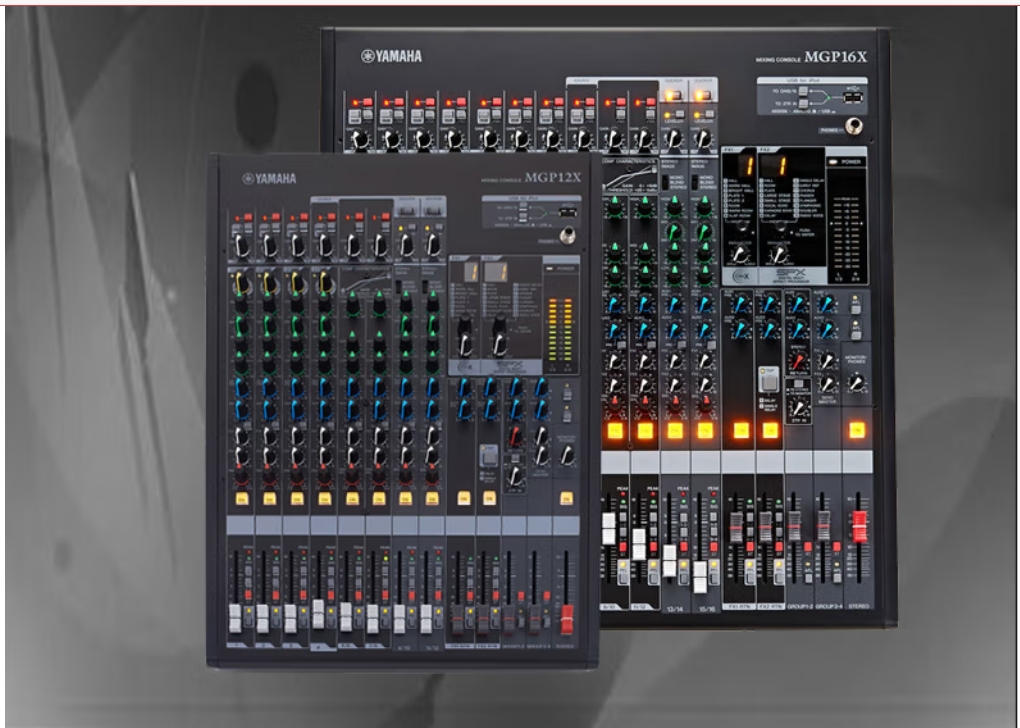Click the yellow COMP knob on MGP12X channel 1
This screenshot has height=728, width=1020.
pos(240,282)
